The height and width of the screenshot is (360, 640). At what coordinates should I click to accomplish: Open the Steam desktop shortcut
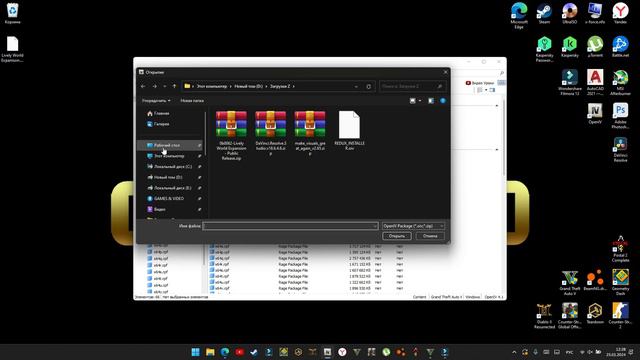coord(544,13)
